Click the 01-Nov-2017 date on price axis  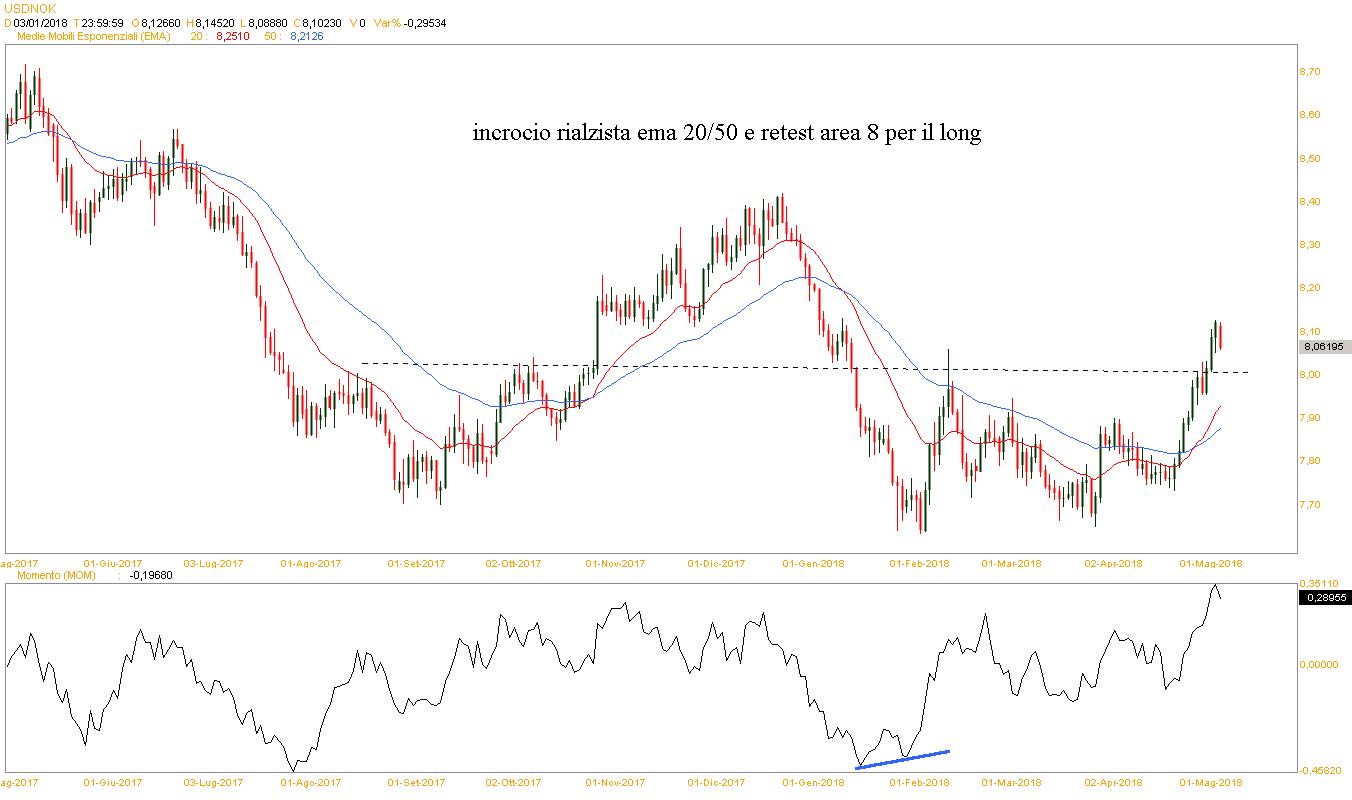click(x=615, y=563)
